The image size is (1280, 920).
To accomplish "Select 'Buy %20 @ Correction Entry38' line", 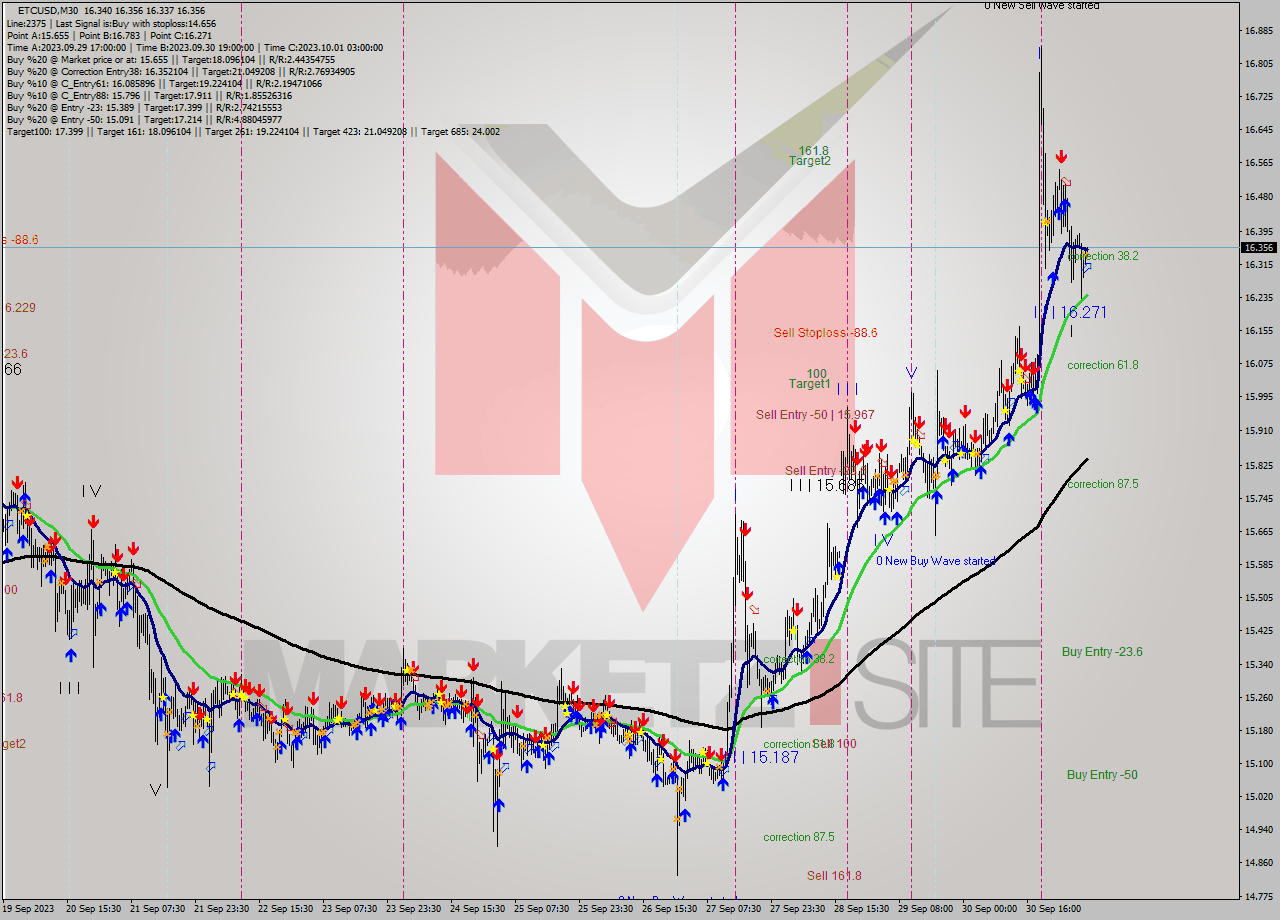I will click(180, 71).
